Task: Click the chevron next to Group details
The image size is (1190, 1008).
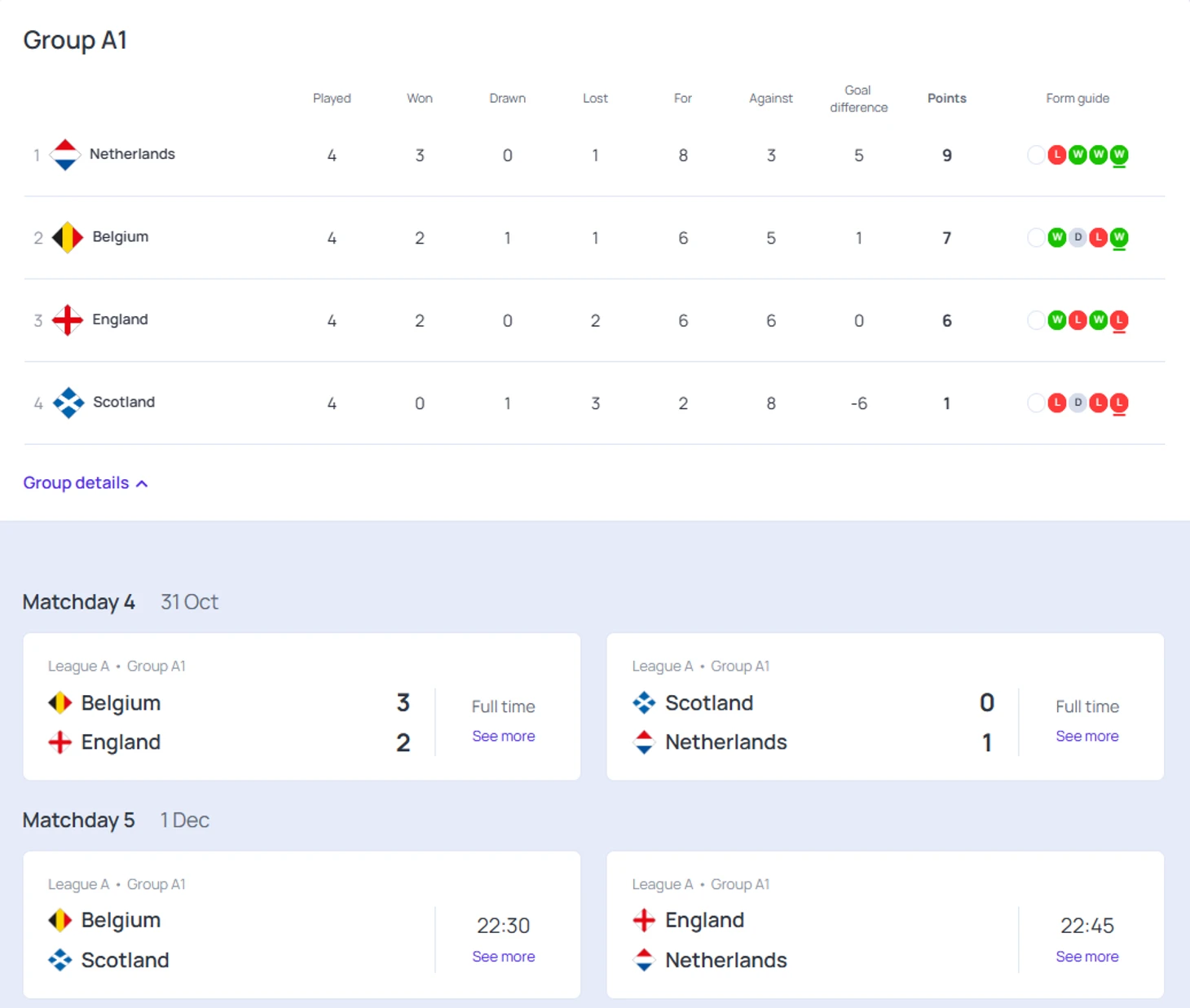Action: point(142,484)
